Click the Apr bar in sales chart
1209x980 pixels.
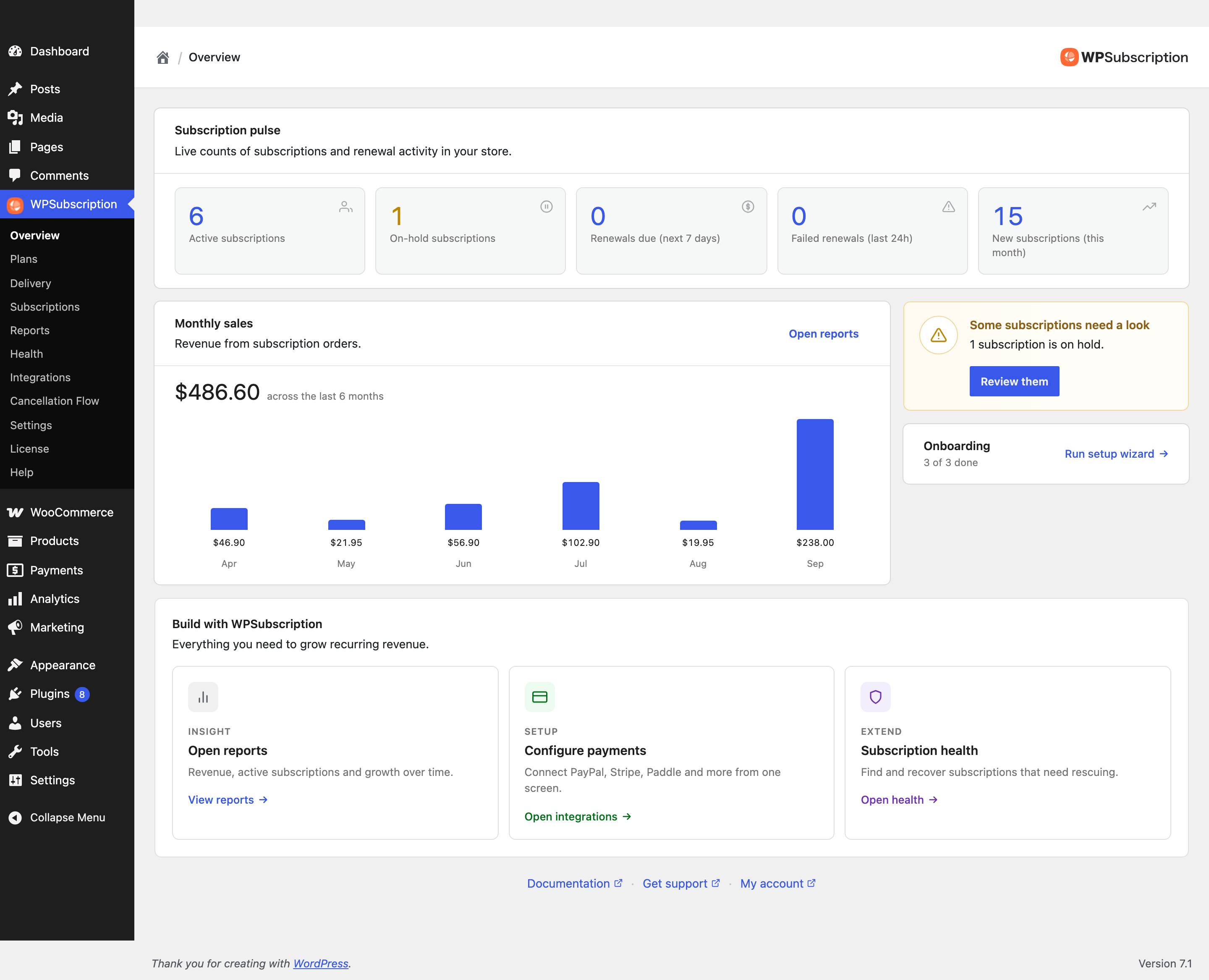click(x=229, y=519)
